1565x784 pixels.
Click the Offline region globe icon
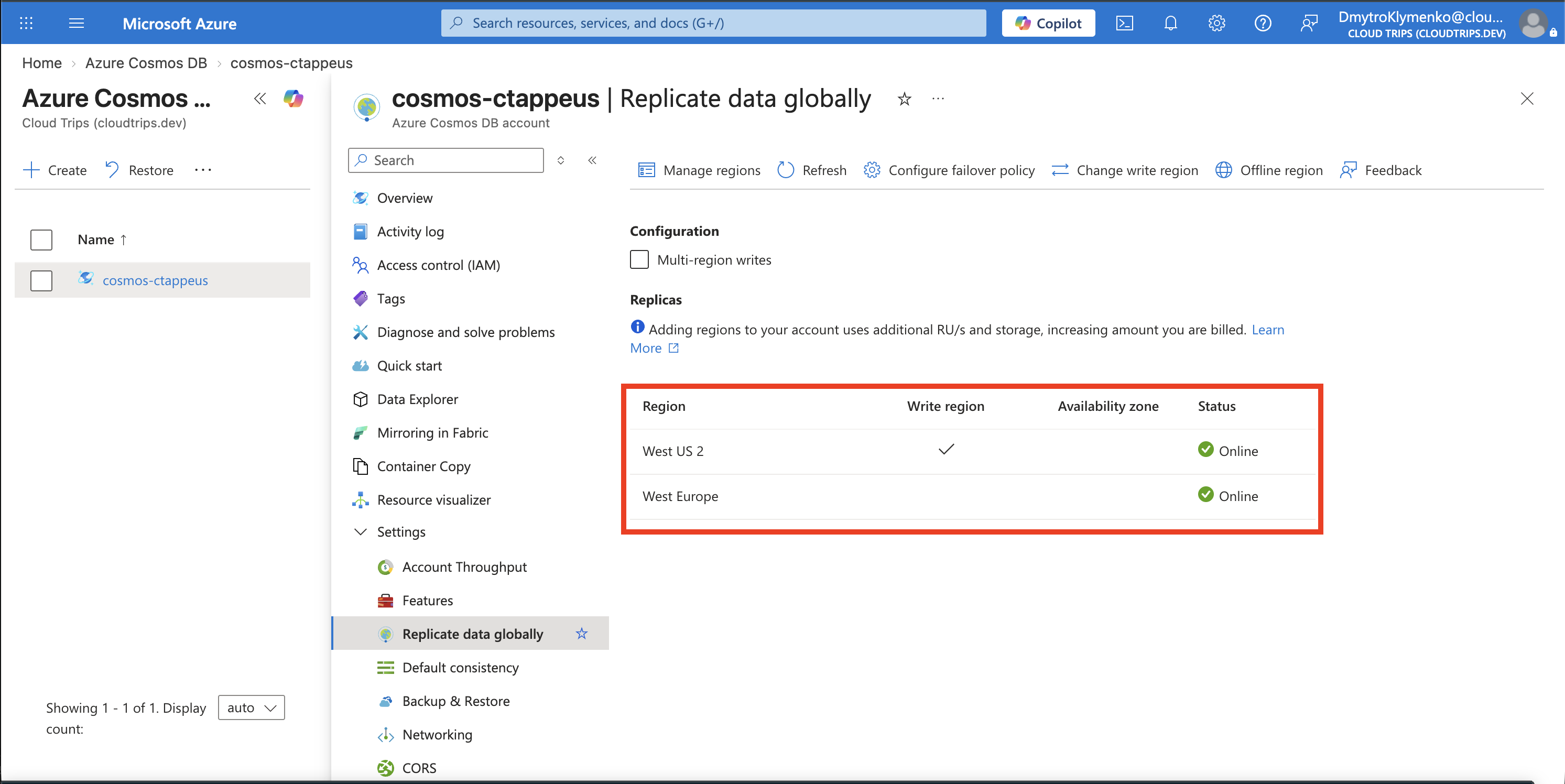point(1224,170)
